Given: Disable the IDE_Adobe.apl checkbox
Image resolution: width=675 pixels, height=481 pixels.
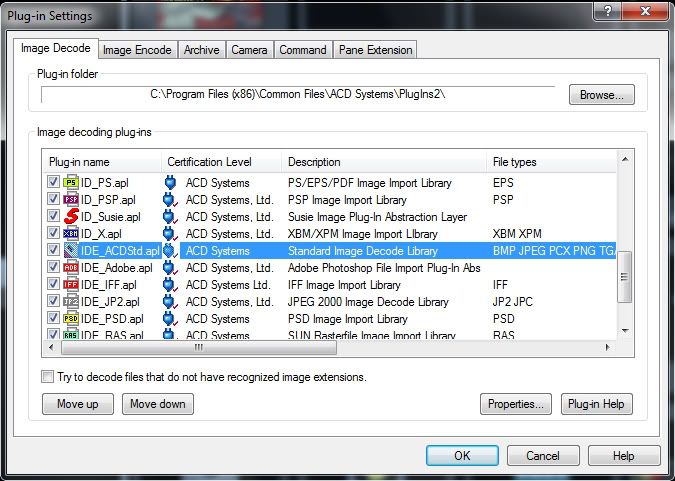Looking at the screenshot, I should click(x=53, y=267).
